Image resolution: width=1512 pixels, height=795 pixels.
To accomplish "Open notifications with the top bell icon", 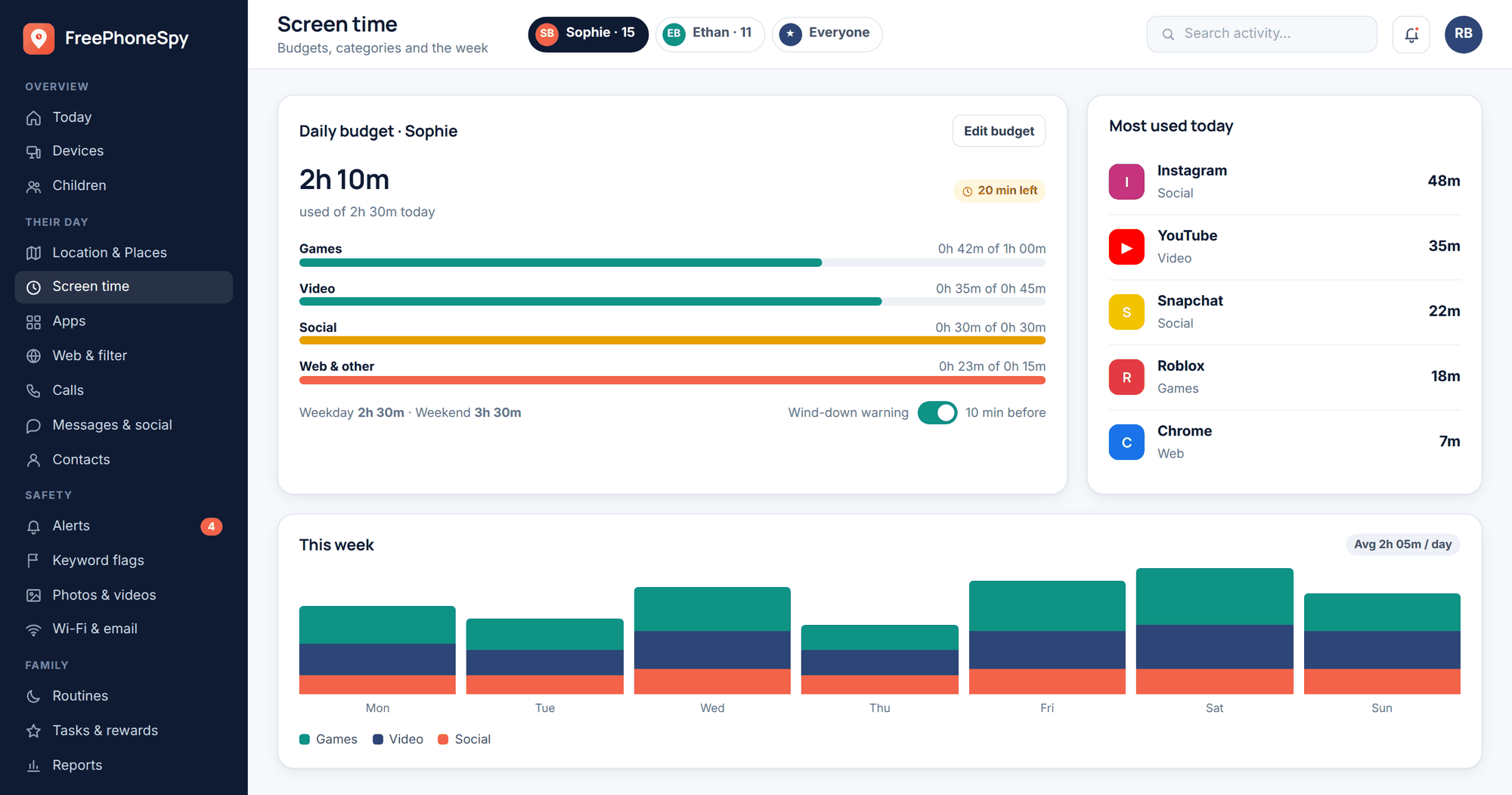I will (1411, 34).
